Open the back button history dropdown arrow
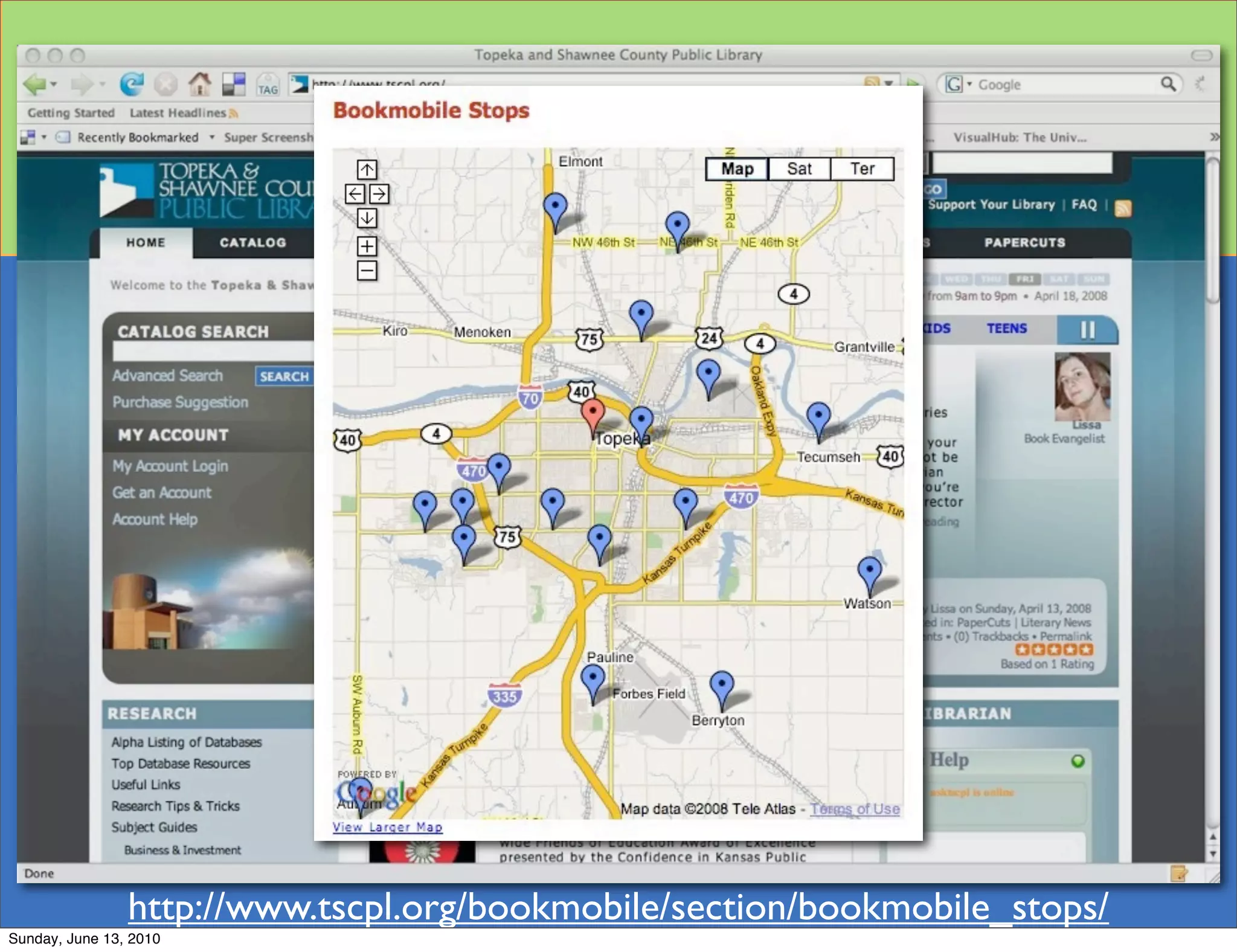The image size is (1237, 952). pyautogui.click(x=54, y=84)
